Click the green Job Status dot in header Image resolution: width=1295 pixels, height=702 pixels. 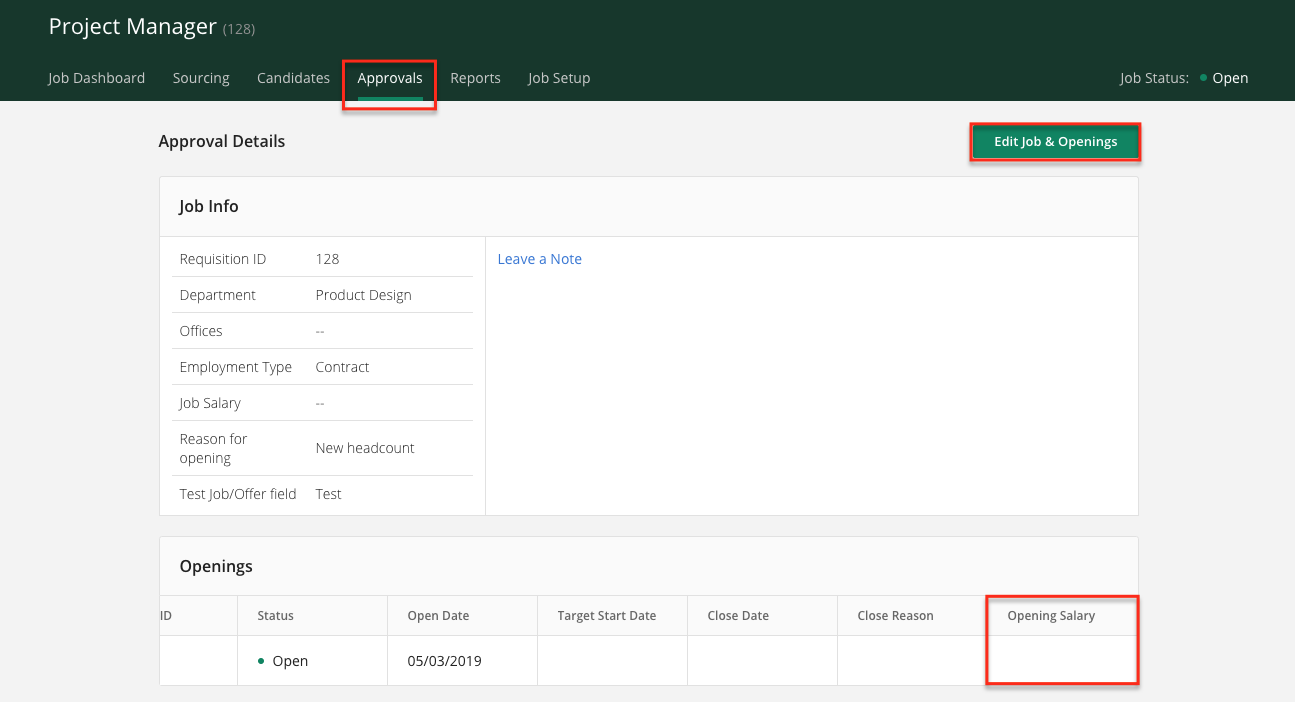point(1203,78)
